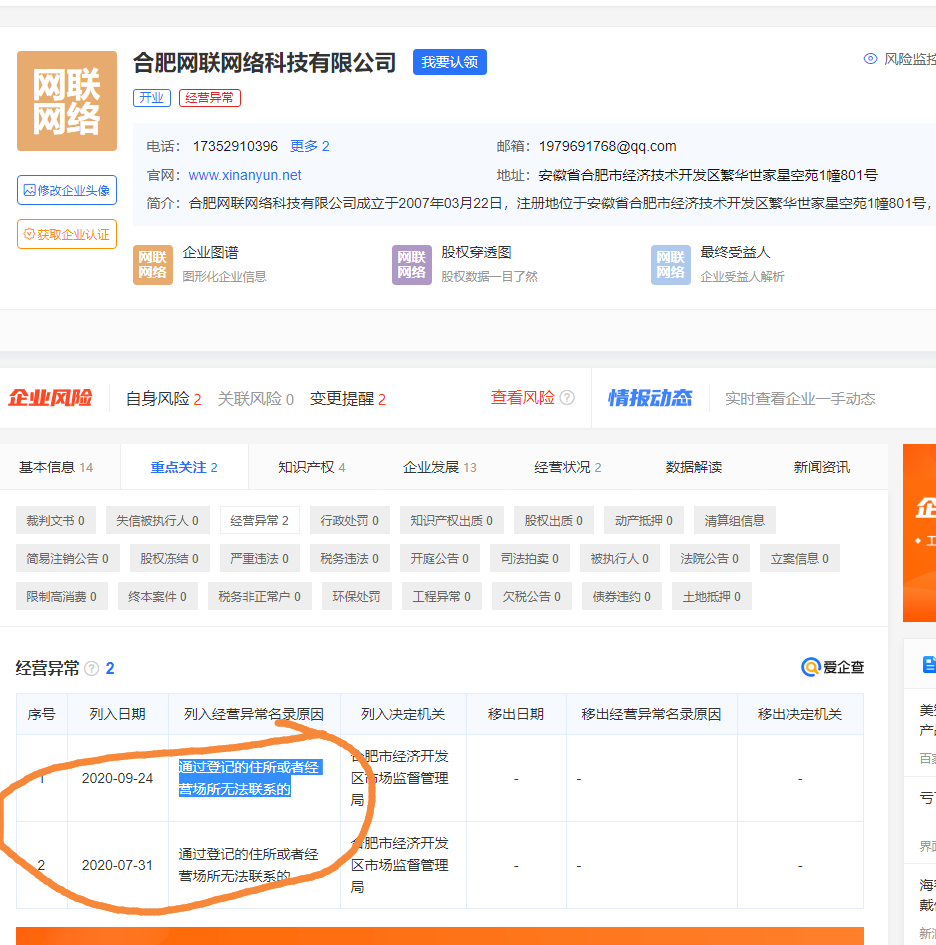
Task: Click 查看风险 link
Action: pos(523,398)
